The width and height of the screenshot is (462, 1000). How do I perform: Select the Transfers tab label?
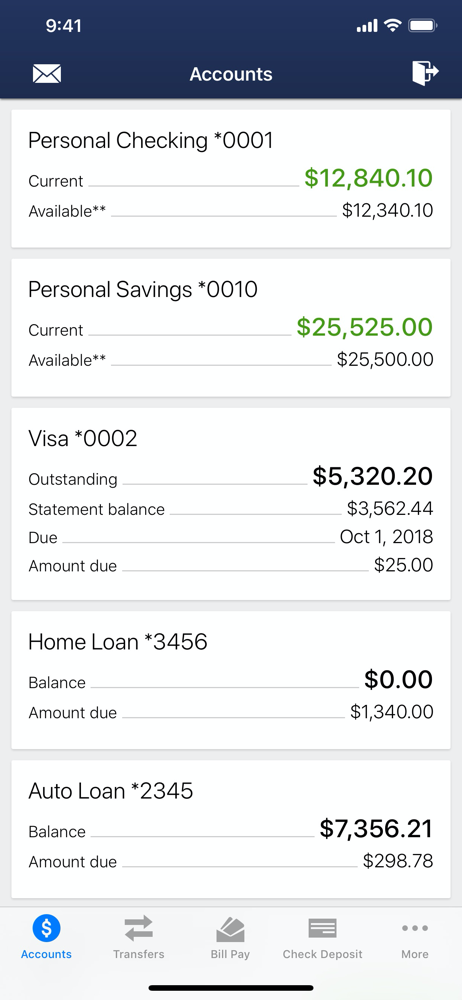pyautogui.click(x=138, y=954)
